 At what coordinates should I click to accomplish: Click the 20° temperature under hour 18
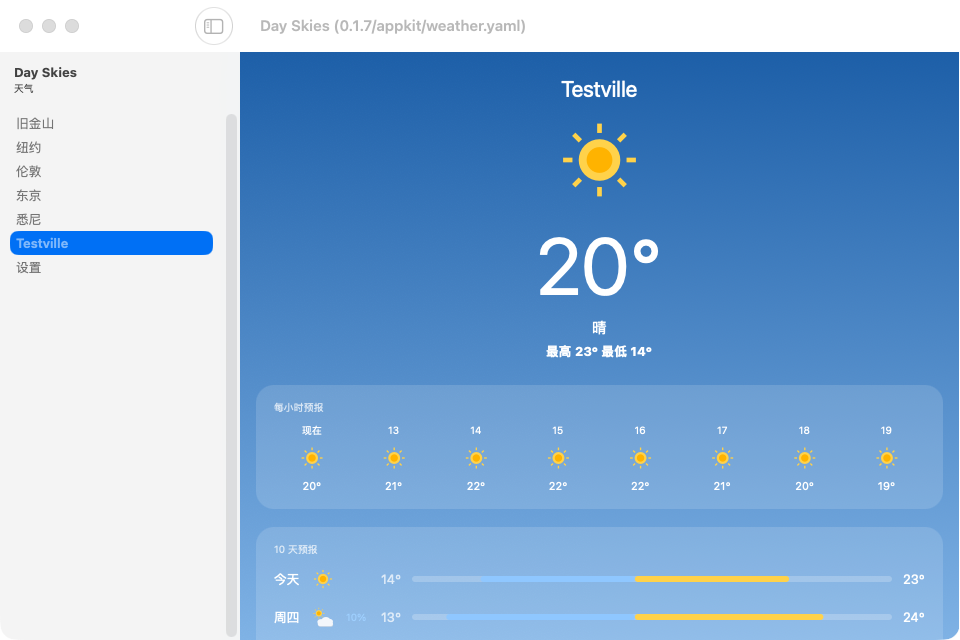pyautogui.click(x=804, y=486)
